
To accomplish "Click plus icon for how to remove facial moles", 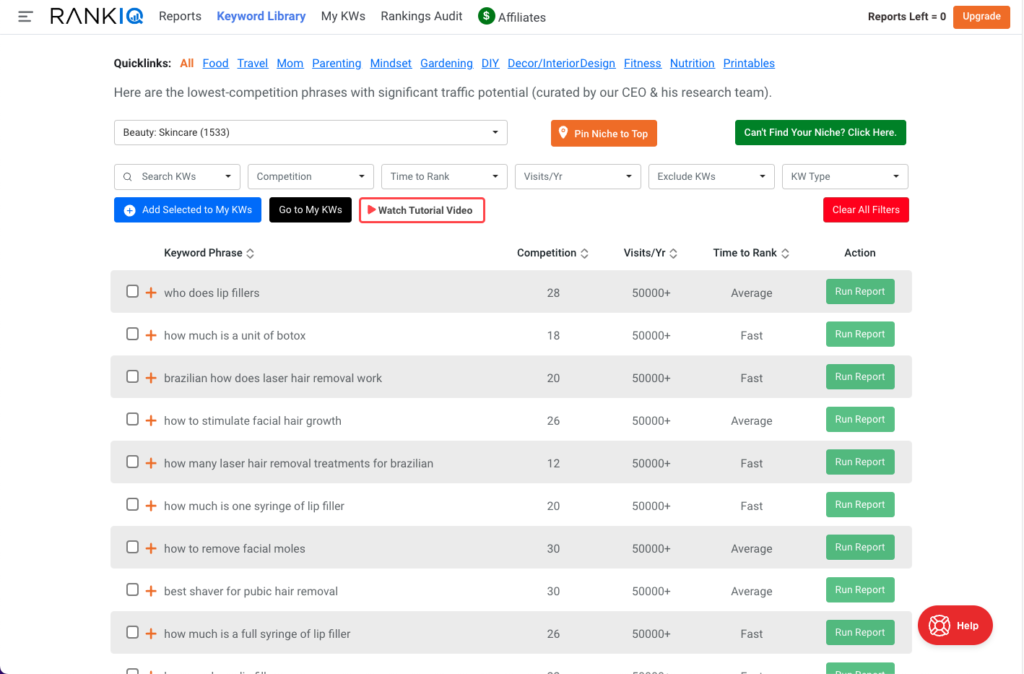I will tap(151, 548).
